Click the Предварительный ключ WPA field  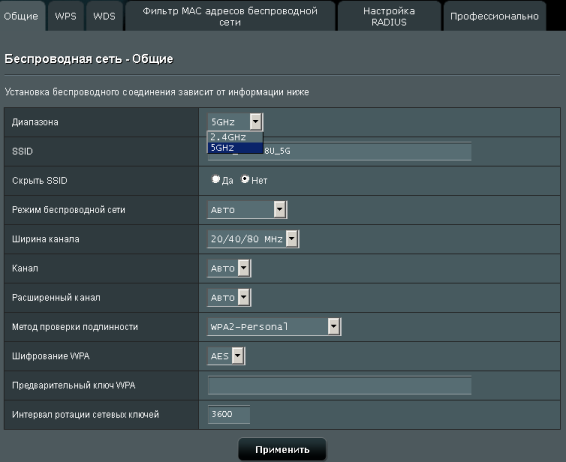(340, 385)
